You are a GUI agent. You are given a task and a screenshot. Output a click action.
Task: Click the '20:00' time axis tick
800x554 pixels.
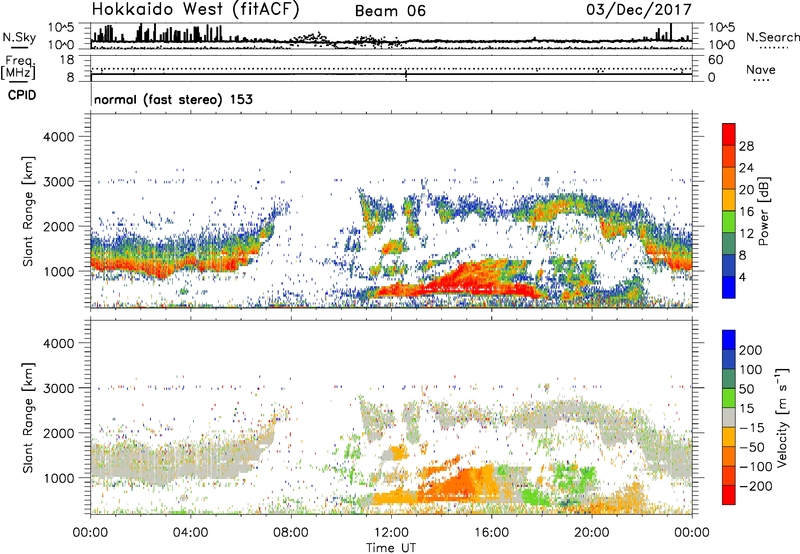coord(591,533)
